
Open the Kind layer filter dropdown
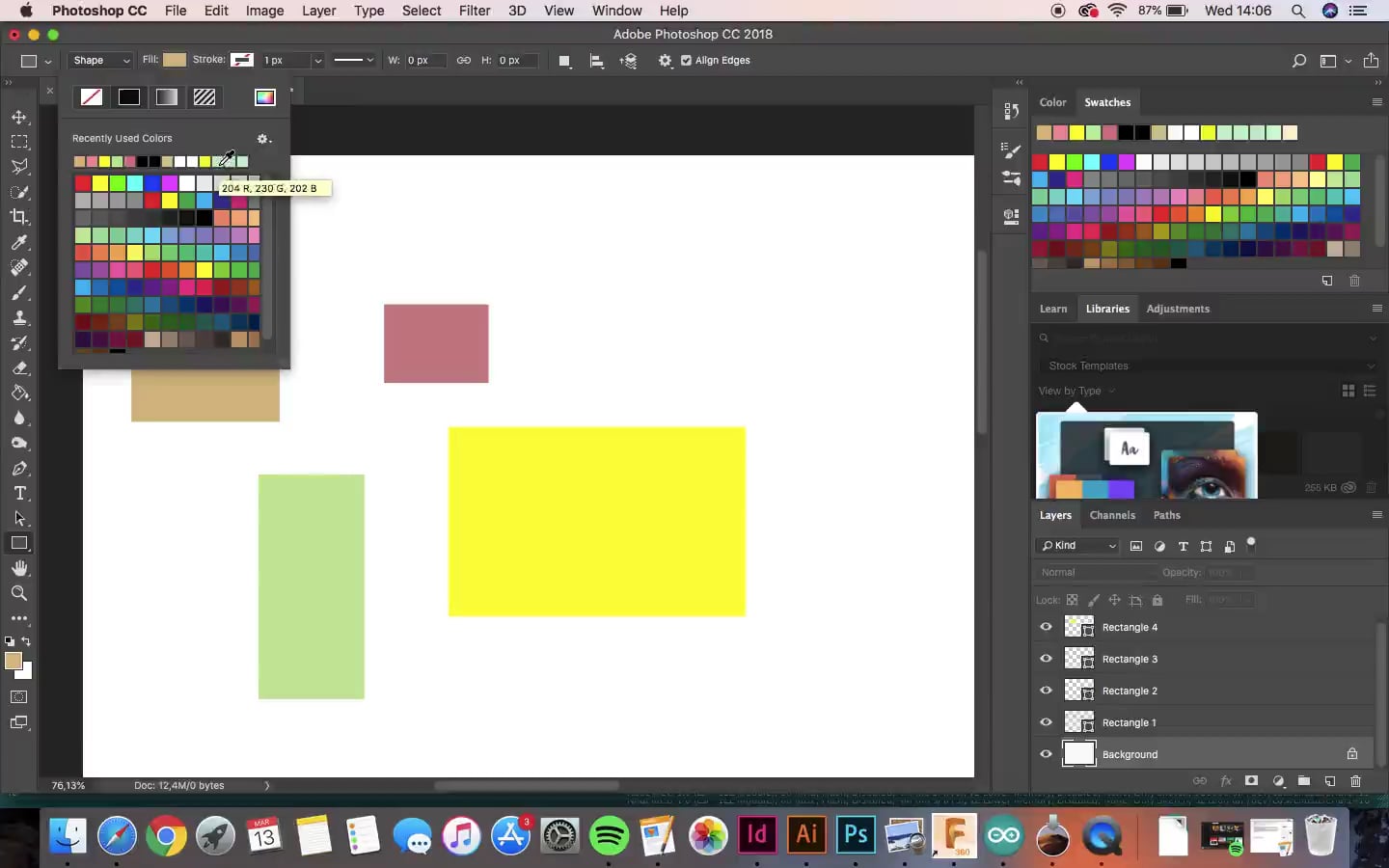pyautogui.click(x=1077, y=546)
